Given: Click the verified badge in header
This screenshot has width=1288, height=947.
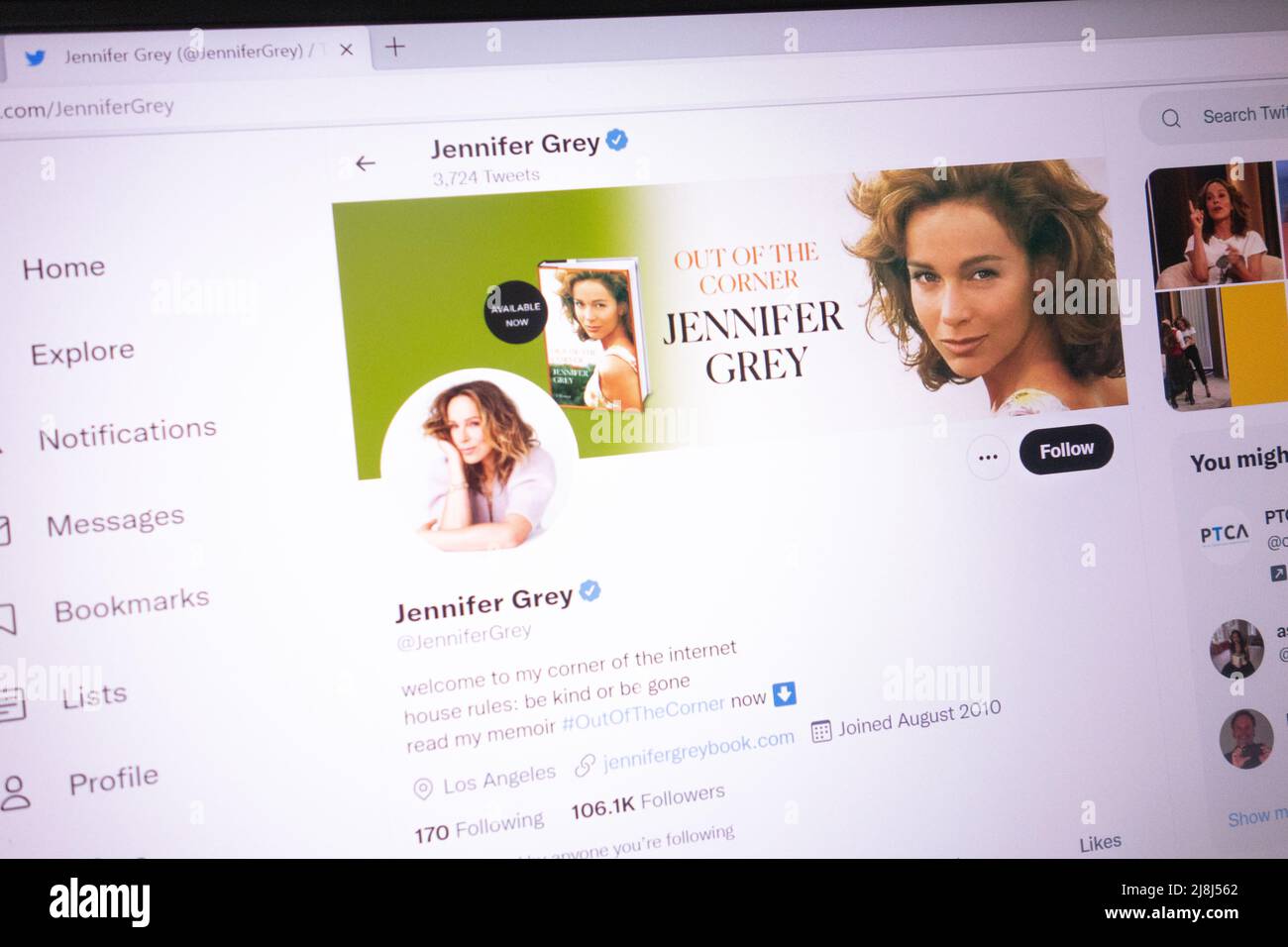Looking at the screenshot, I should (x=616, y=141).
